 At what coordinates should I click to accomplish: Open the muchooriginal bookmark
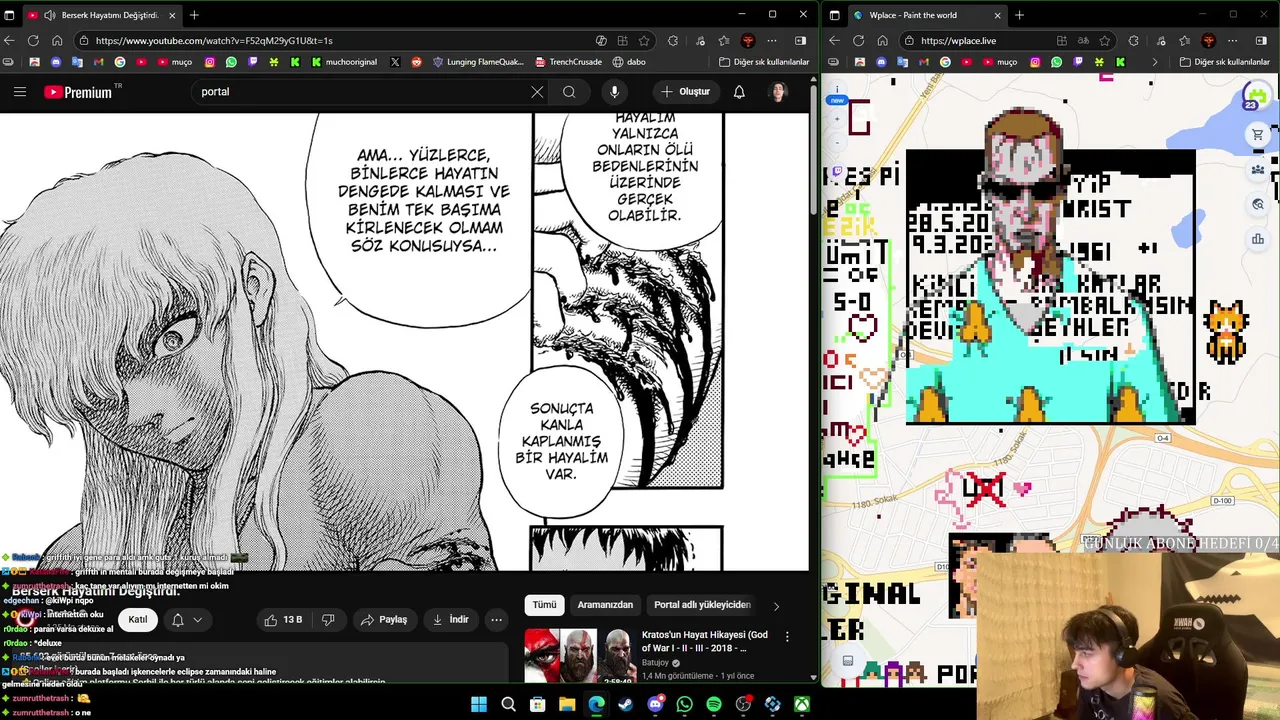coord(344,62)
